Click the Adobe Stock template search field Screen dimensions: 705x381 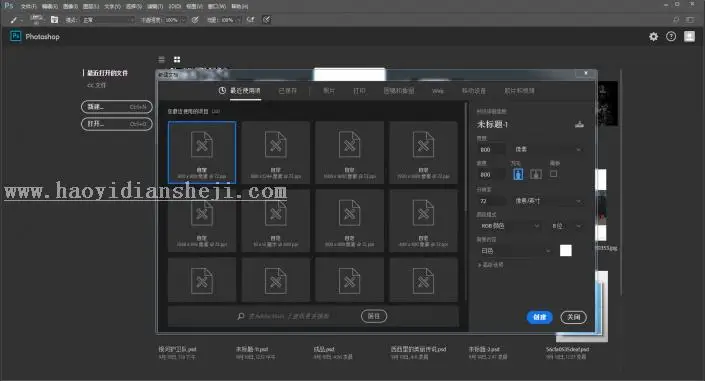[x=297, y=316]
